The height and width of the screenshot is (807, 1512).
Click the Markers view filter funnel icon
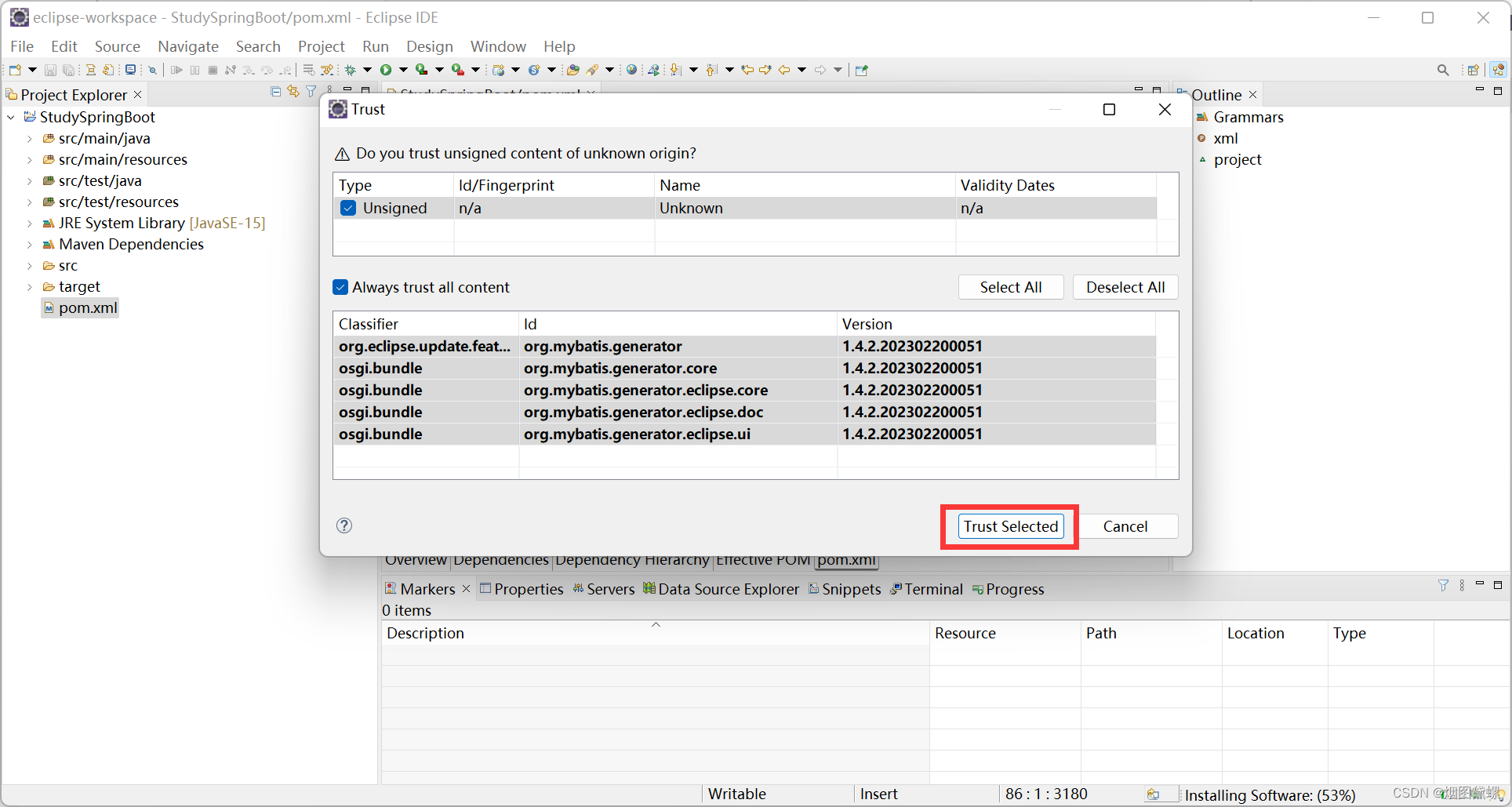click(x=1443, y=585)
